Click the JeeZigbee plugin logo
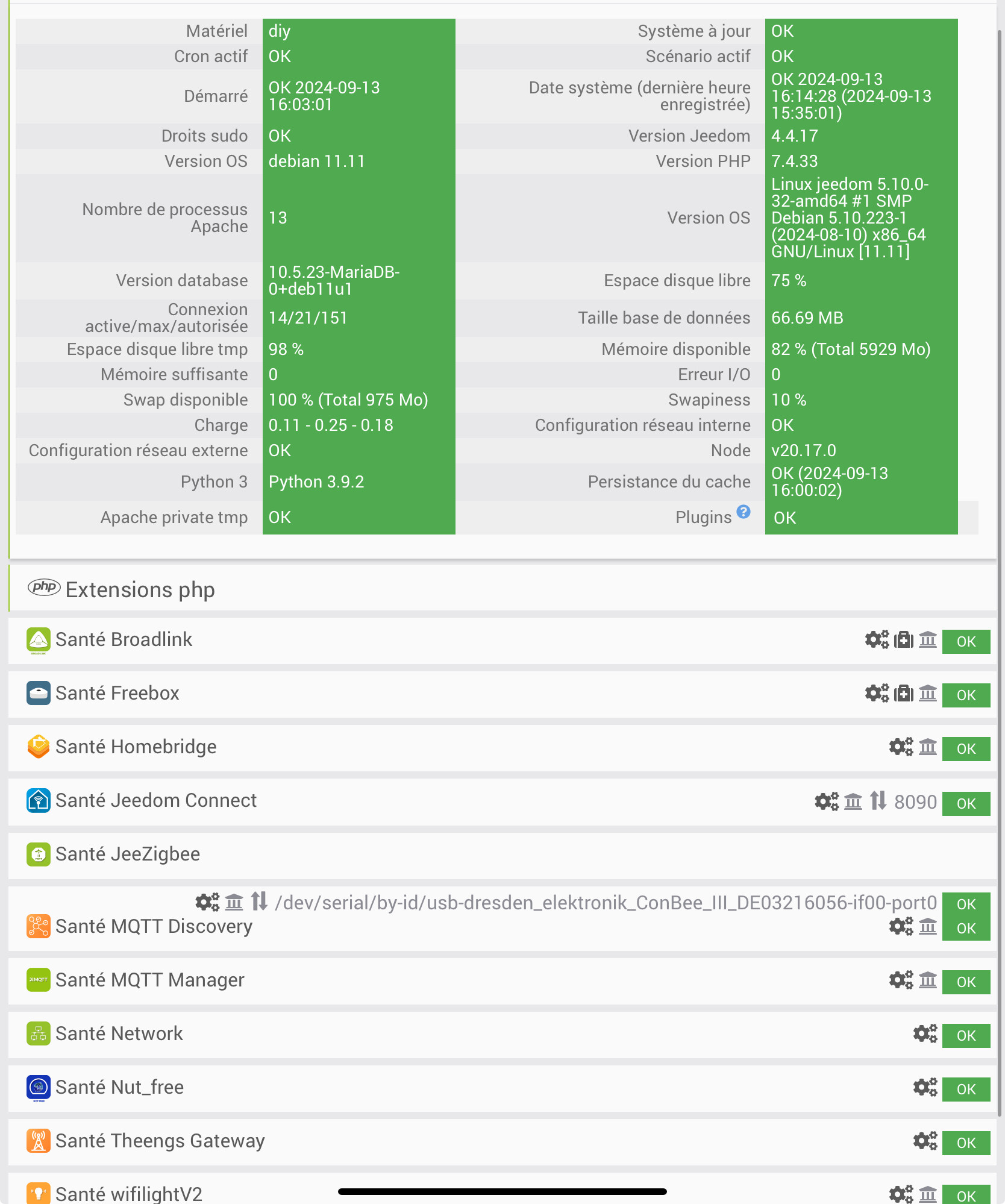This screenshot has width=1005, height=1204. 38,854
